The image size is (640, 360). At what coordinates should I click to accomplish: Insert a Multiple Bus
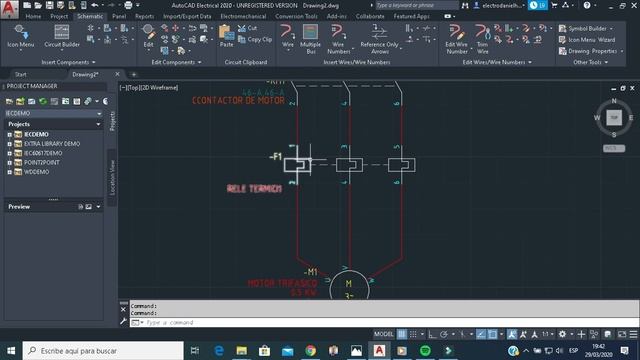pos(310,39)
